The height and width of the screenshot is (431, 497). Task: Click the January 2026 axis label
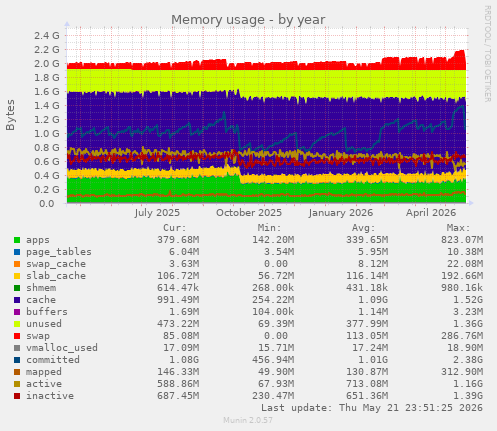[340, 213]
